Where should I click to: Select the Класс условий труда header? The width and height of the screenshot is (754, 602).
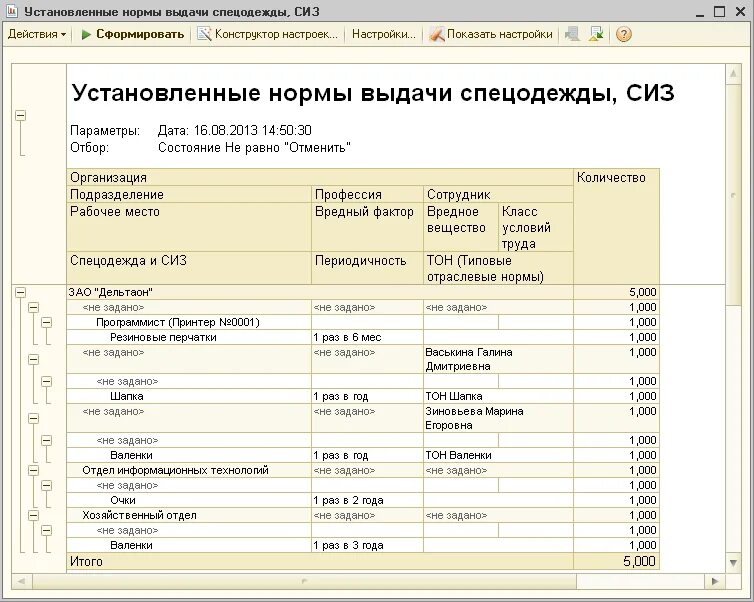(x=536, y=227)
